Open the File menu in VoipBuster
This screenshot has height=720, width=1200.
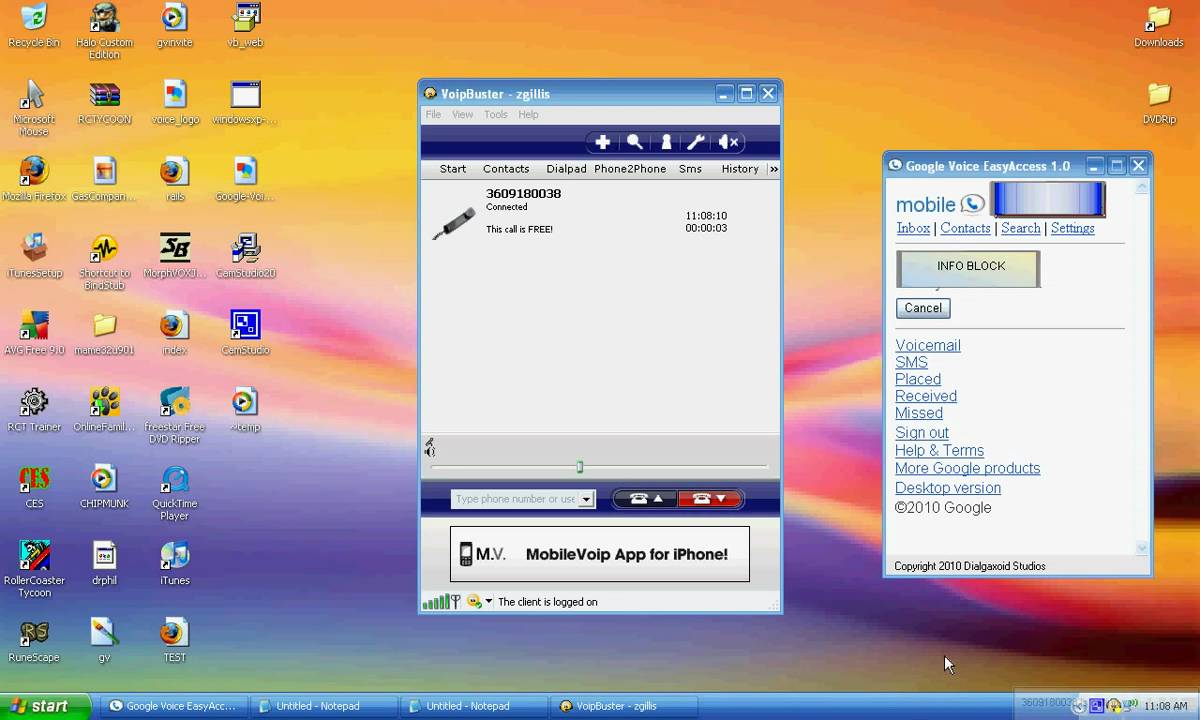click(433, 115)
